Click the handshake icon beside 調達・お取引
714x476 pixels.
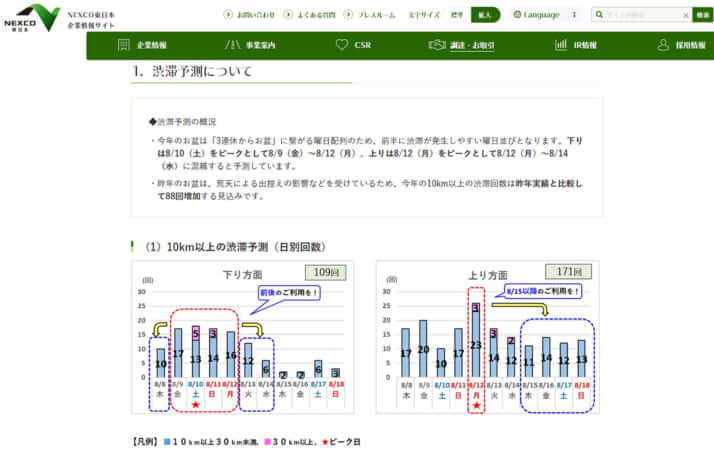(x=436, y=45)
